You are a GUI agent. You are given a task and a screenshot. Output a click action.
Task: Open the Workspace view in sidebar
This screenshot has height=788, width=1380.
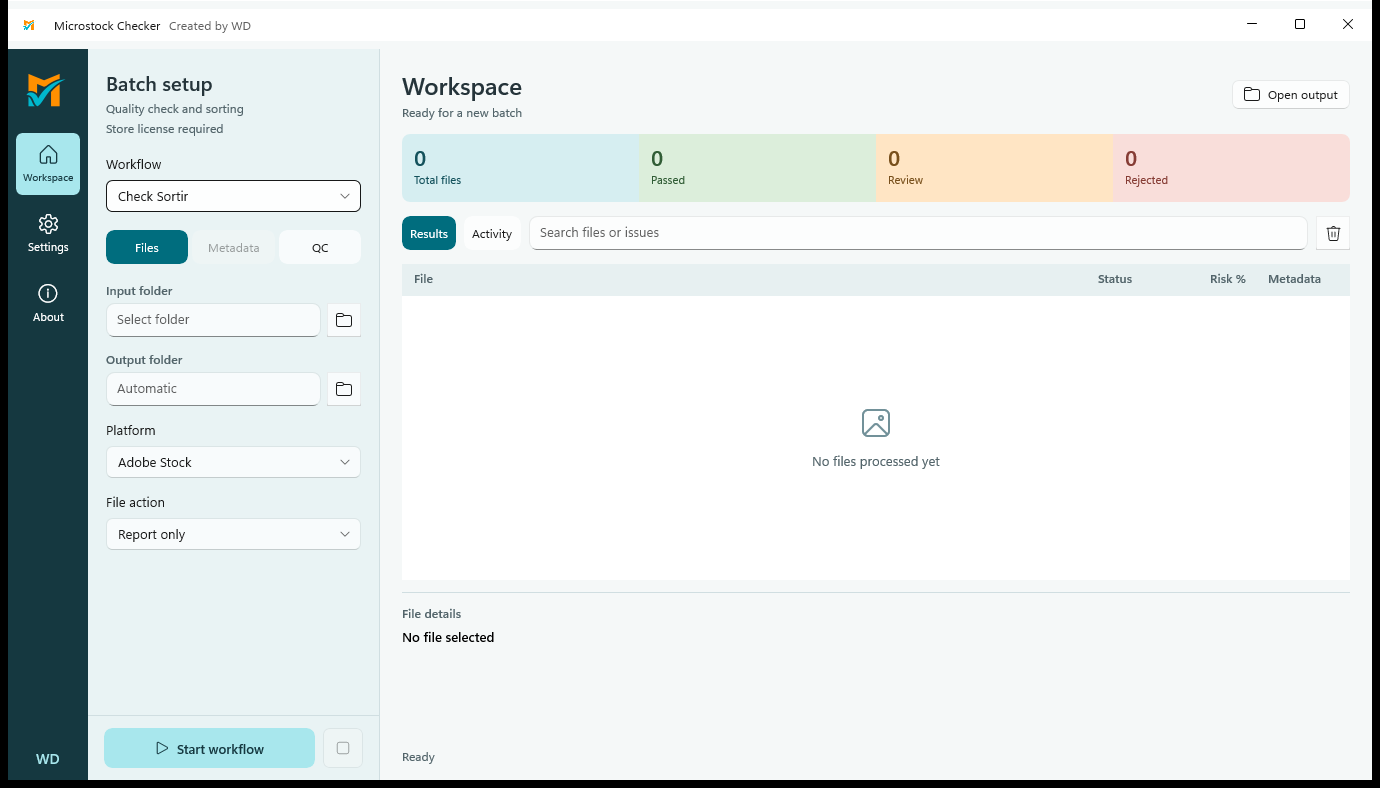pos(48,164)
